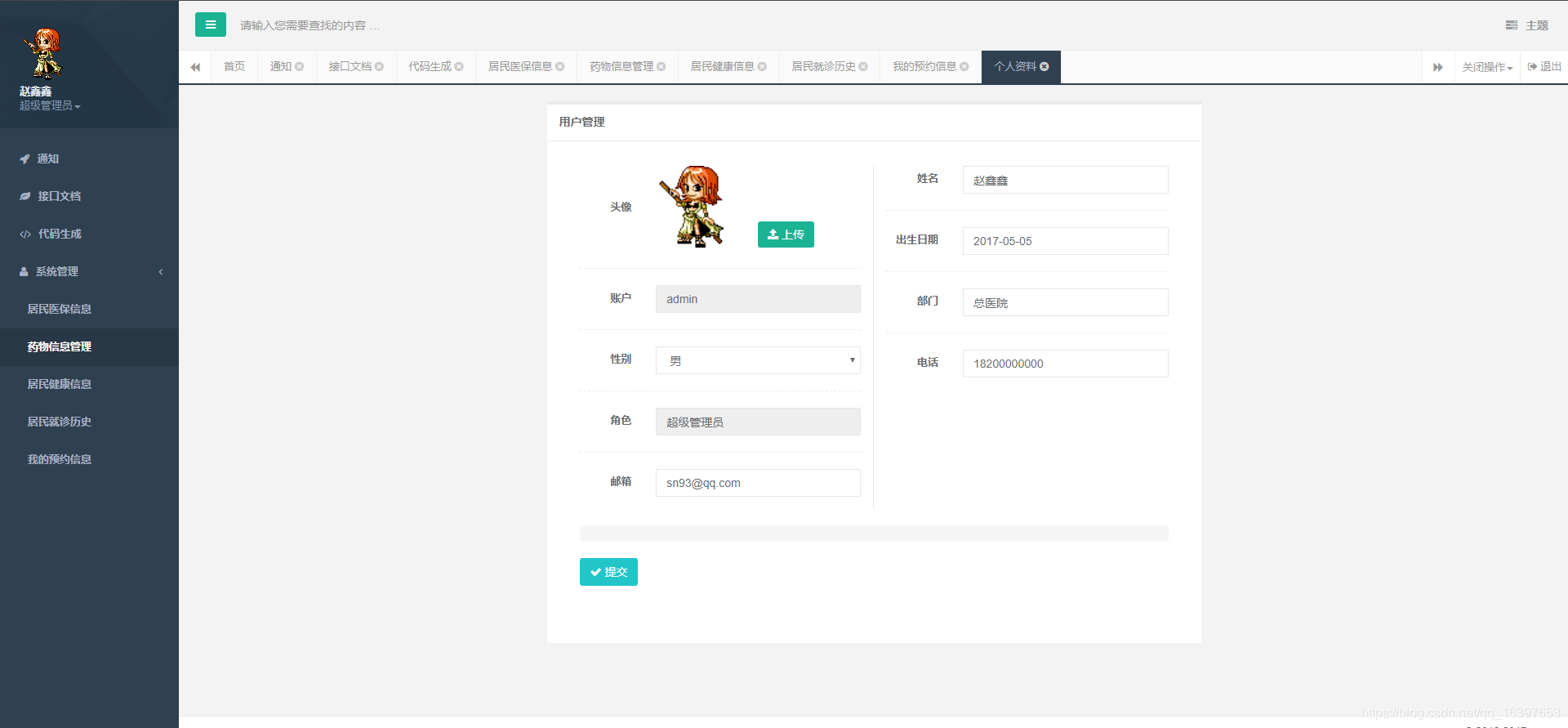
Task: Expand the 超级管理员 user menu in sidebar
Action: (x=50, y=106)
